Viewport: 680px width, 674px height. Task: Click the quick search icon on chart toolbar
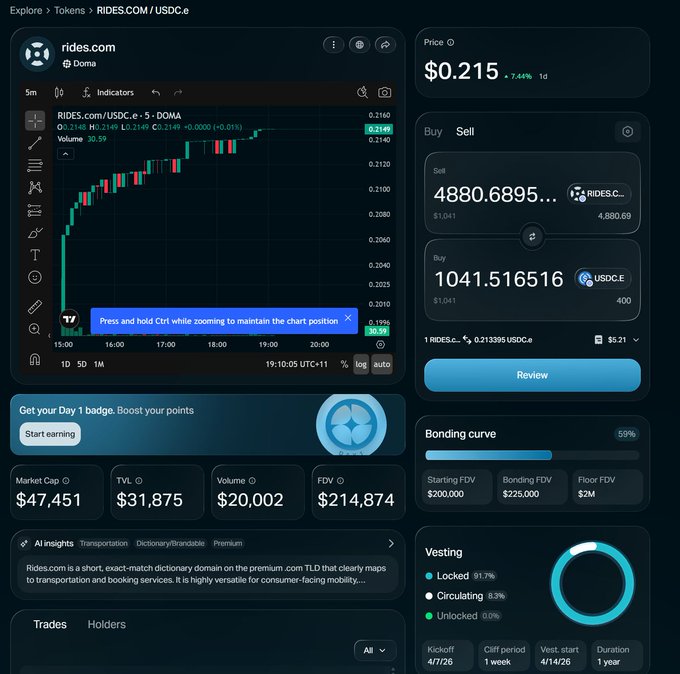pos(362,92)
